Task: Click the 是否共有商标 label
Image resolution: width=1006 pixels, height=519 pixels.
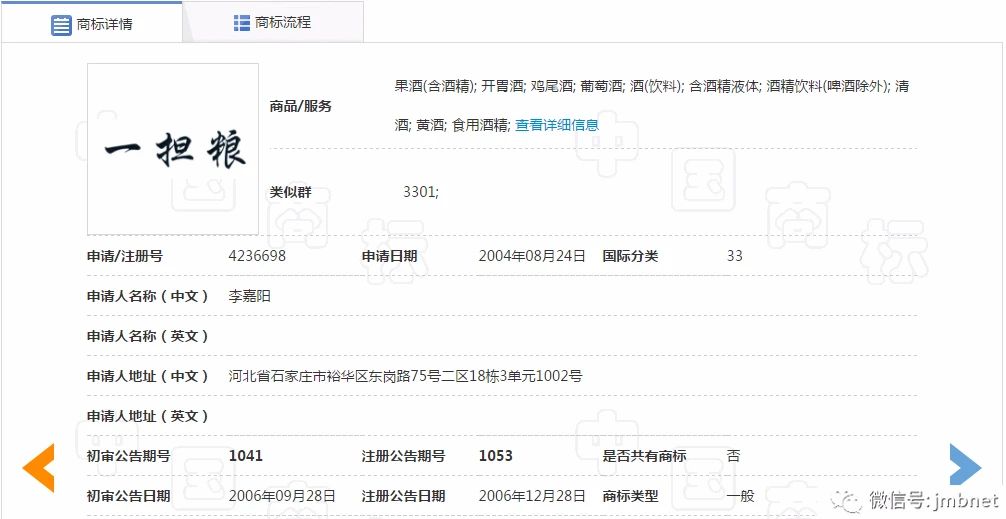Action: click(644, 456)
